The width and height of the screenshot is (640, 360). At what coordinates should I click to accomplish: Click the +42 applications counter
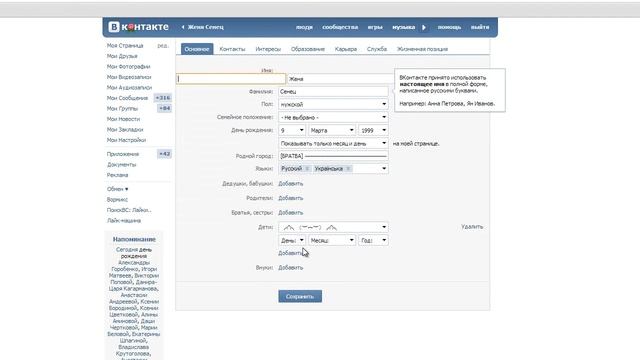click(x=164, y=154)
